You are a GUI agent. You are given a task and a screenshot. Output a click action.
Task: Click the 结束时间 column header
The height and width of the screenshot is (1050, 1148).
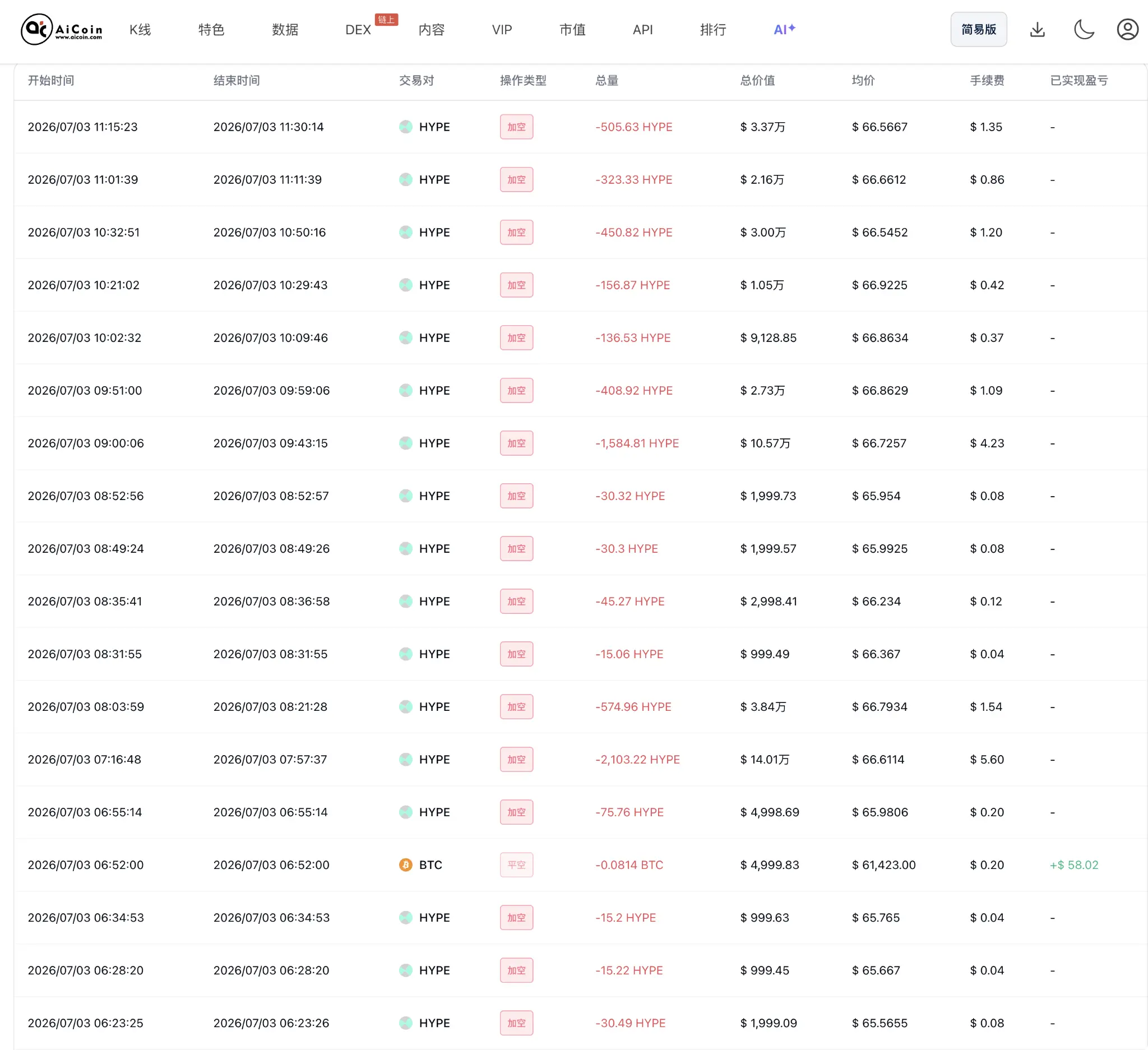[x=237, y=80]
